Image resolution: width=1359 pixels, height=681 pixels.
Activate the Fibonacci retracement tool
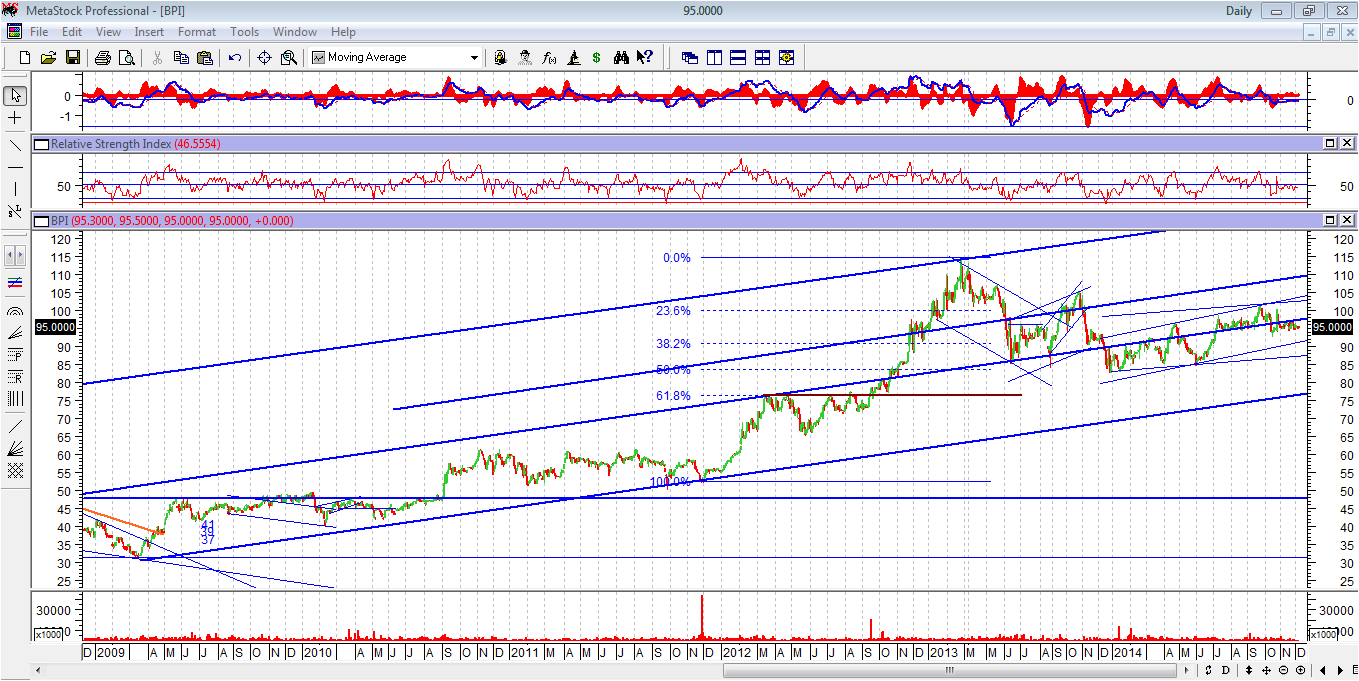click(x=12, y=378)
